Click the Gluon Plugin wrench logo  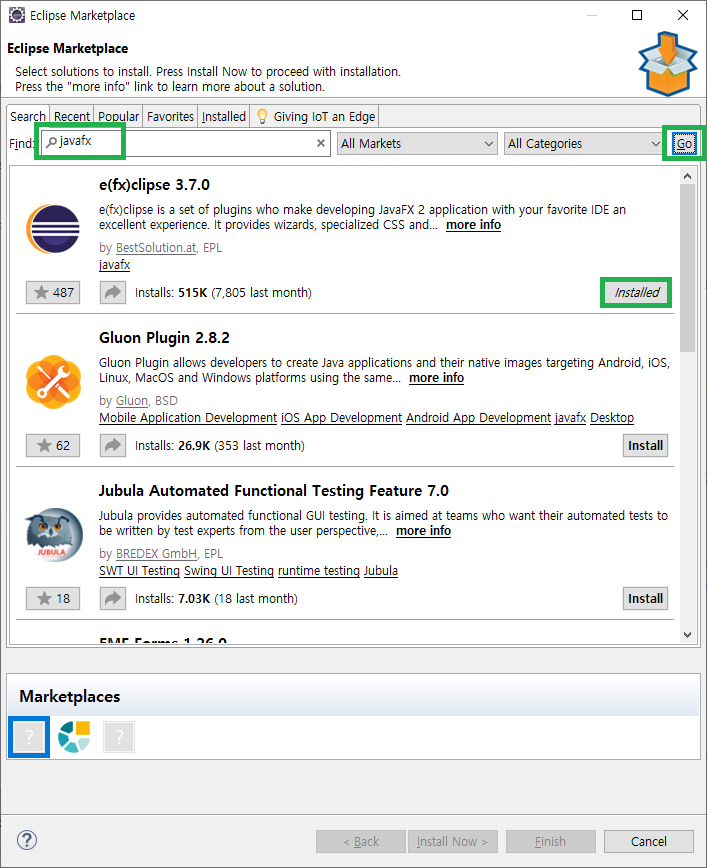53,382
